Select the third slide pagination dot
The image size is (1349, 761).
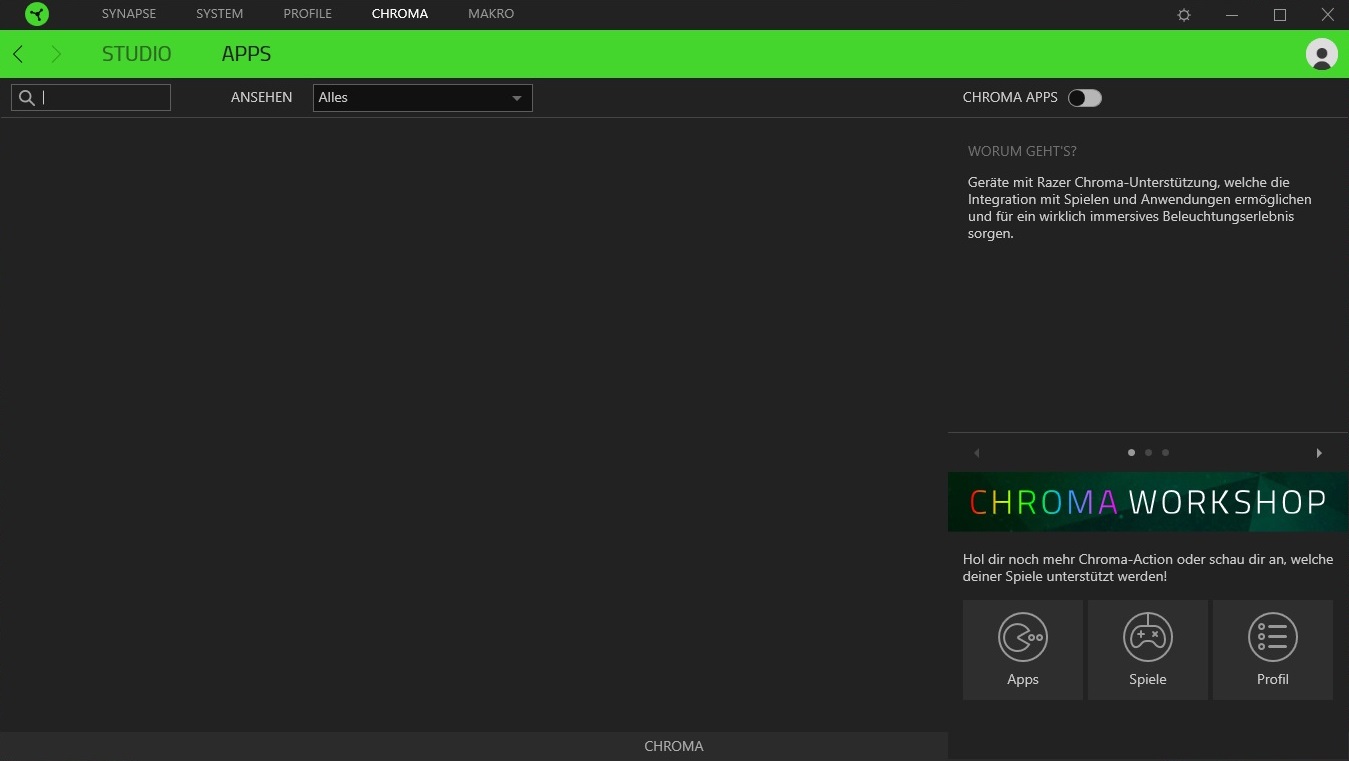(1165, 453)
